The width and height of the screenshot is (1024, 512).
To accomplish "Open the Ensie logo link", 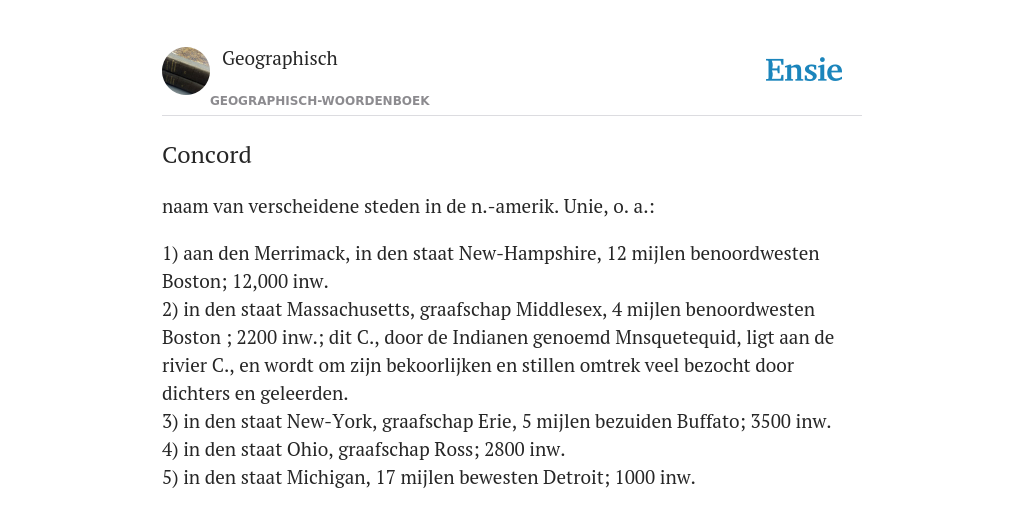I will [804, 70].
